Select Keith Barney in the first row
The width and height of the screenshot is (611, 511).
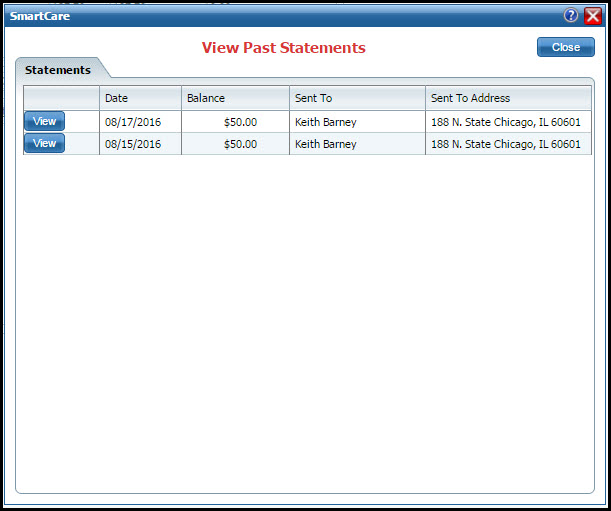click(325, 122)
